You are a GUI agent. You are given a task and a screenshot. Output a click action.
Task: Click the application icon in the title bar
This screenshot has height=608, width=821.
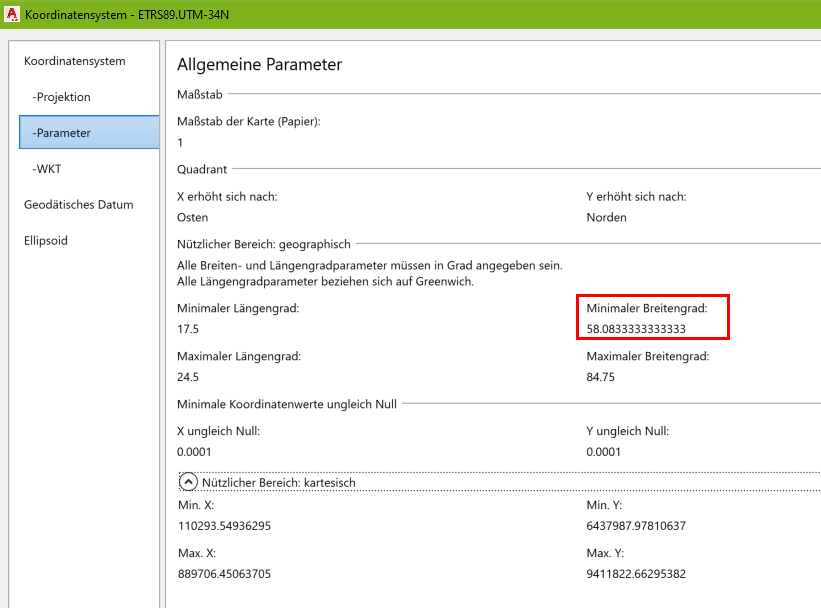(x=14, y=15)
